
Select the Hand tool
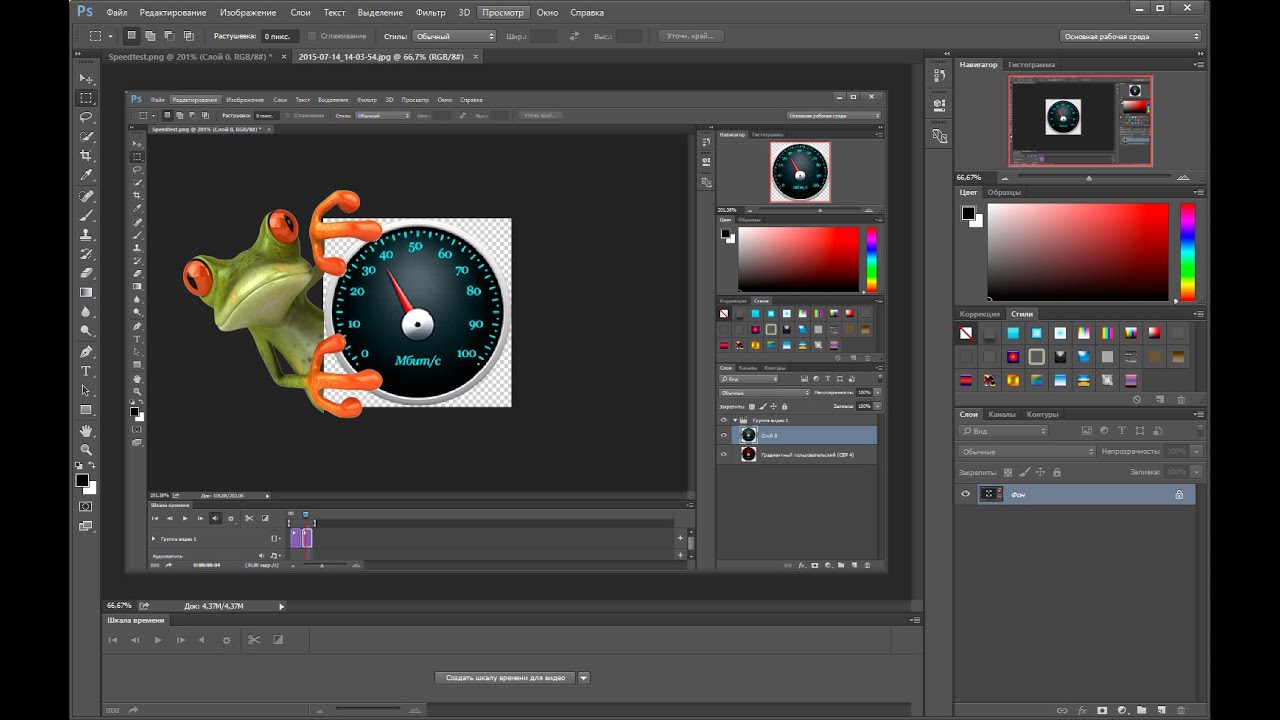(x=86, y=431)
